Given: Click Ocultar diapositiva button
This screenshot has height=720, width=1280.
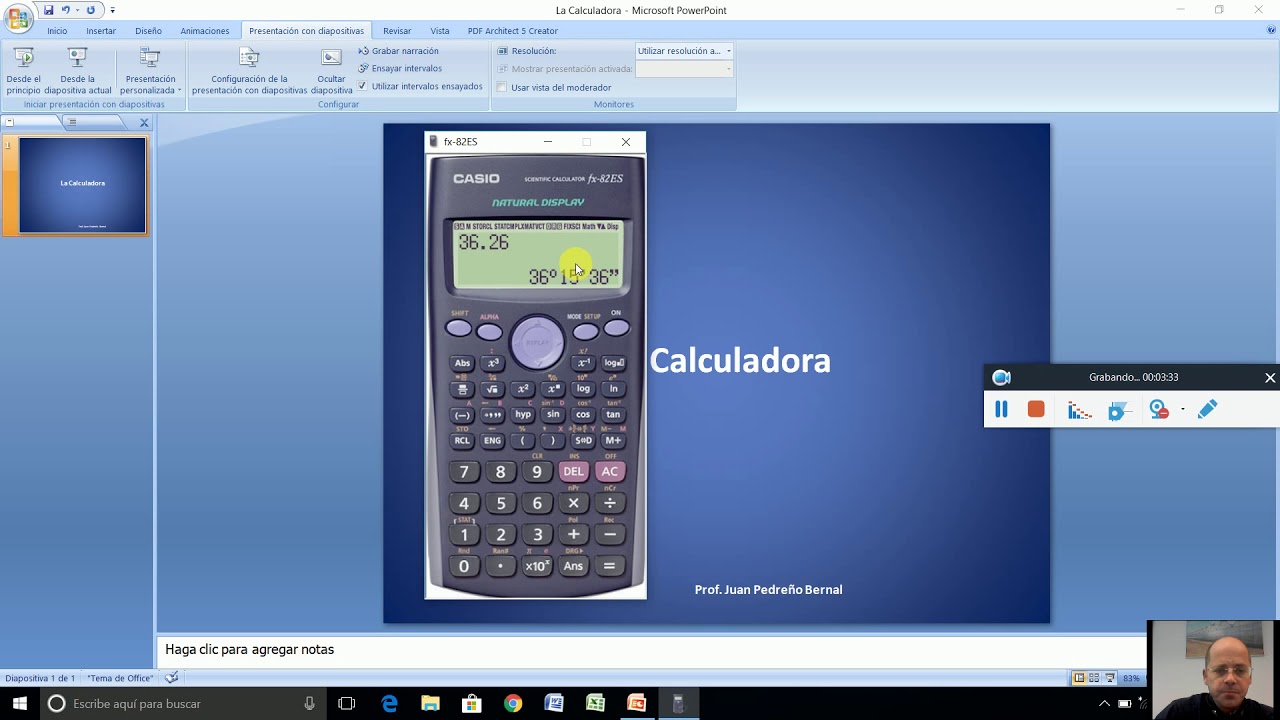Looking at the screenshot, I should point(331,70).
